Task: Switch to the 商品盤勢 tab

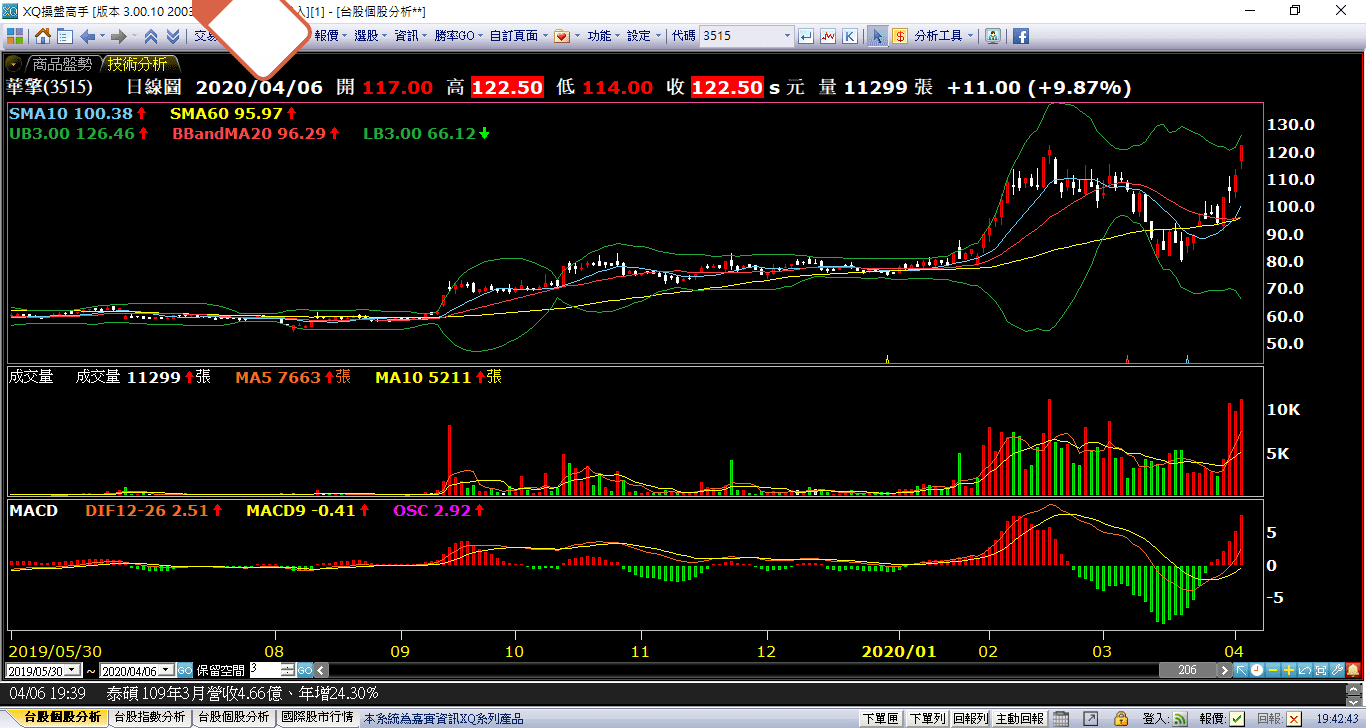Action: click(x=61, y=64)
